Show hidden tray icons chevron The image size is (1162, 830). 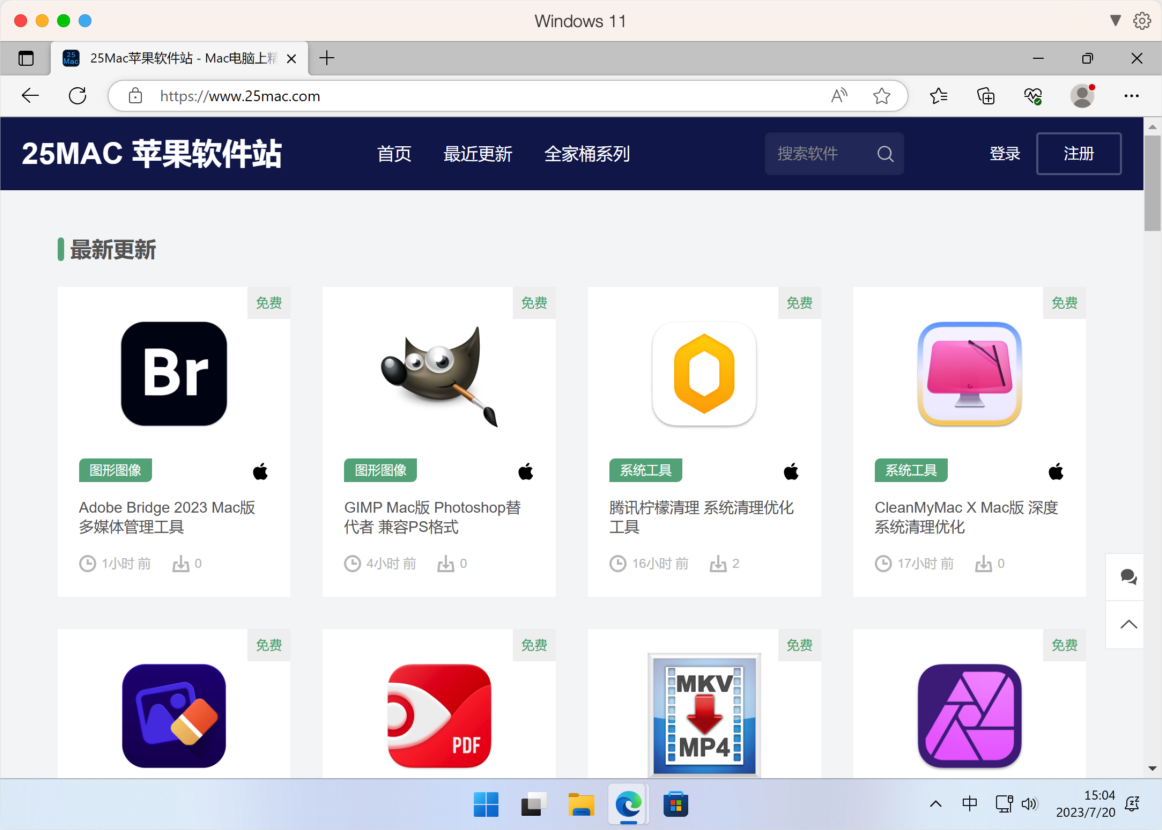pyautogui.click(x=936, y=804)
